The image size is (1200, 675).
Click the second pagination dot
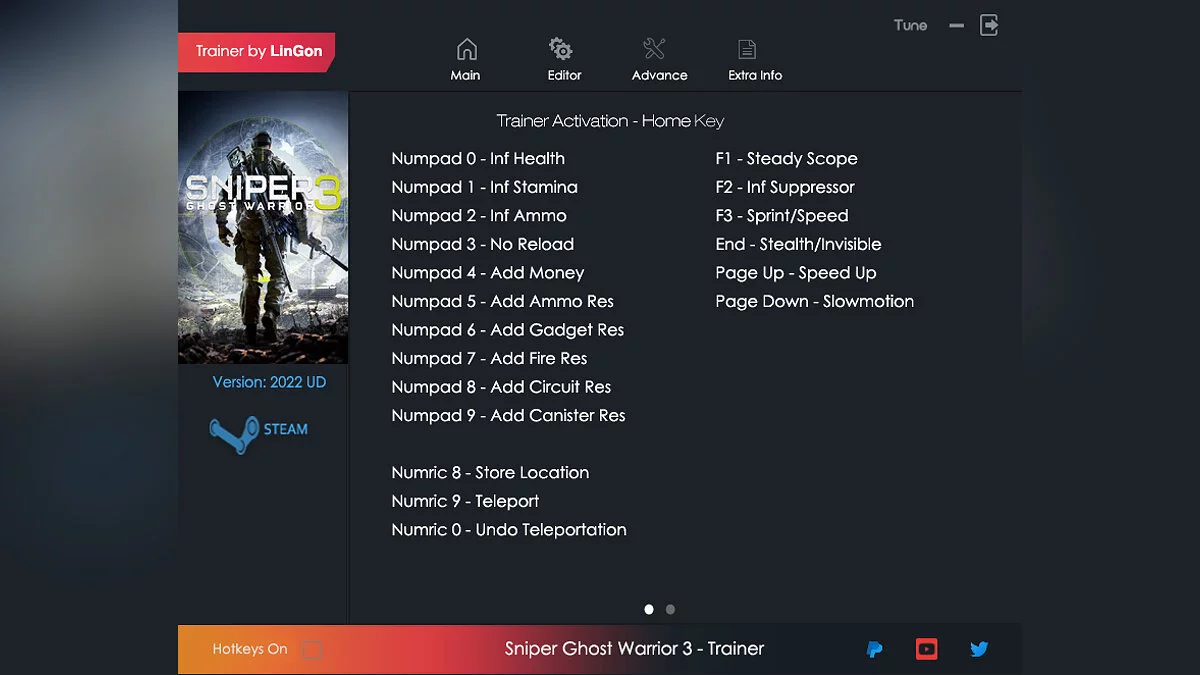pyautogui.click(x=670, y=608)
